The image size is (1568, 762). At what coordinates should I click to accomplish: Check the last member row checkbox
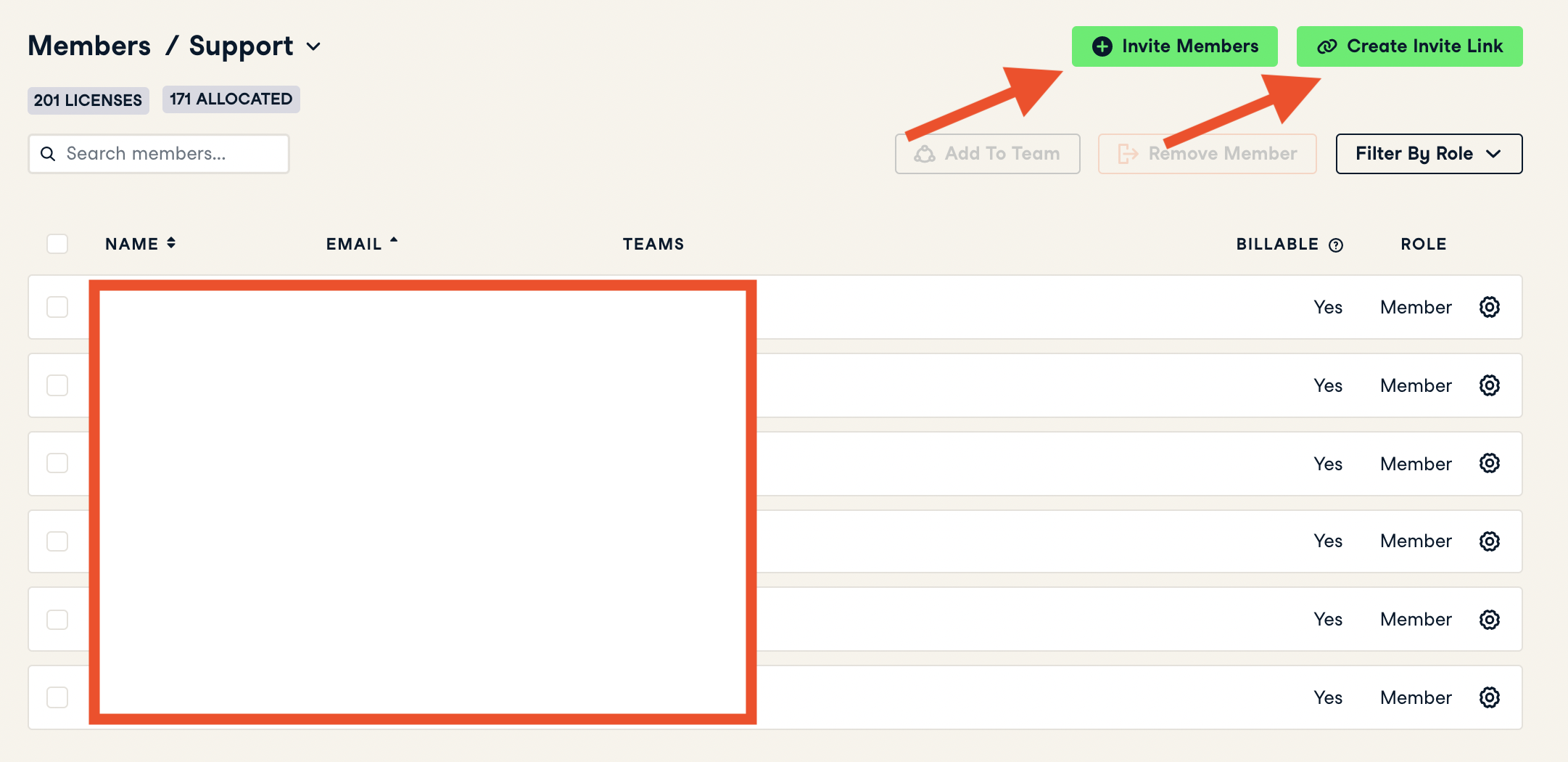[x=57, y=697]
